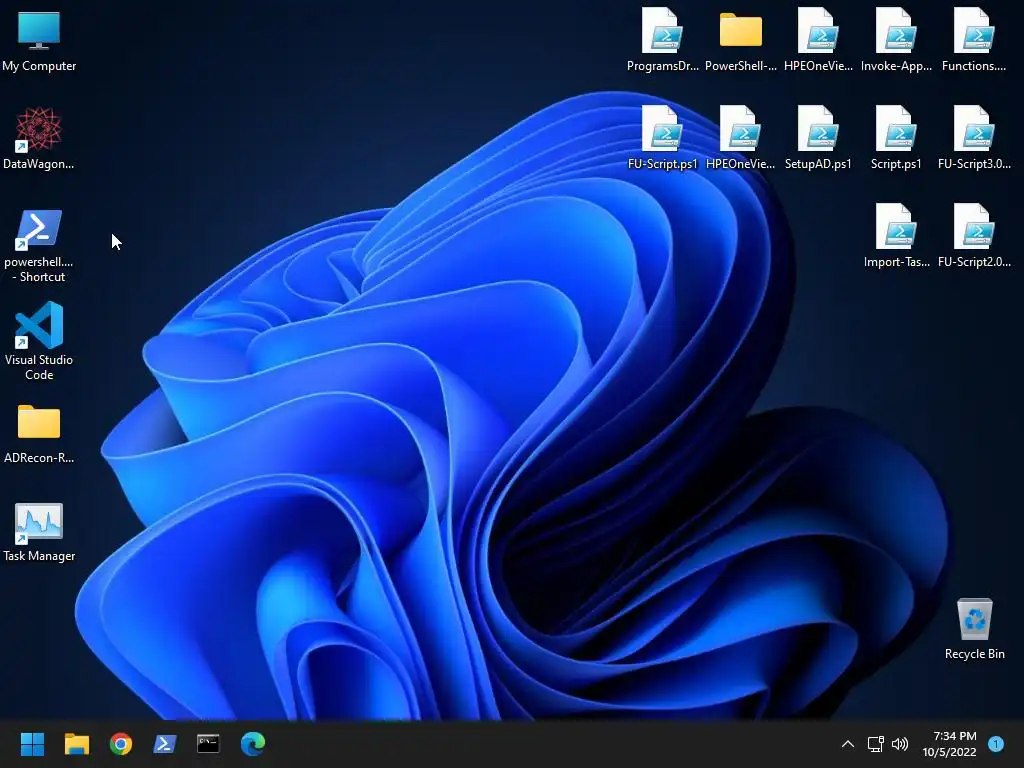The image size is (1024, 768).
Task: Open the clock showing 7:34 PM
Action: pos(949,744)
